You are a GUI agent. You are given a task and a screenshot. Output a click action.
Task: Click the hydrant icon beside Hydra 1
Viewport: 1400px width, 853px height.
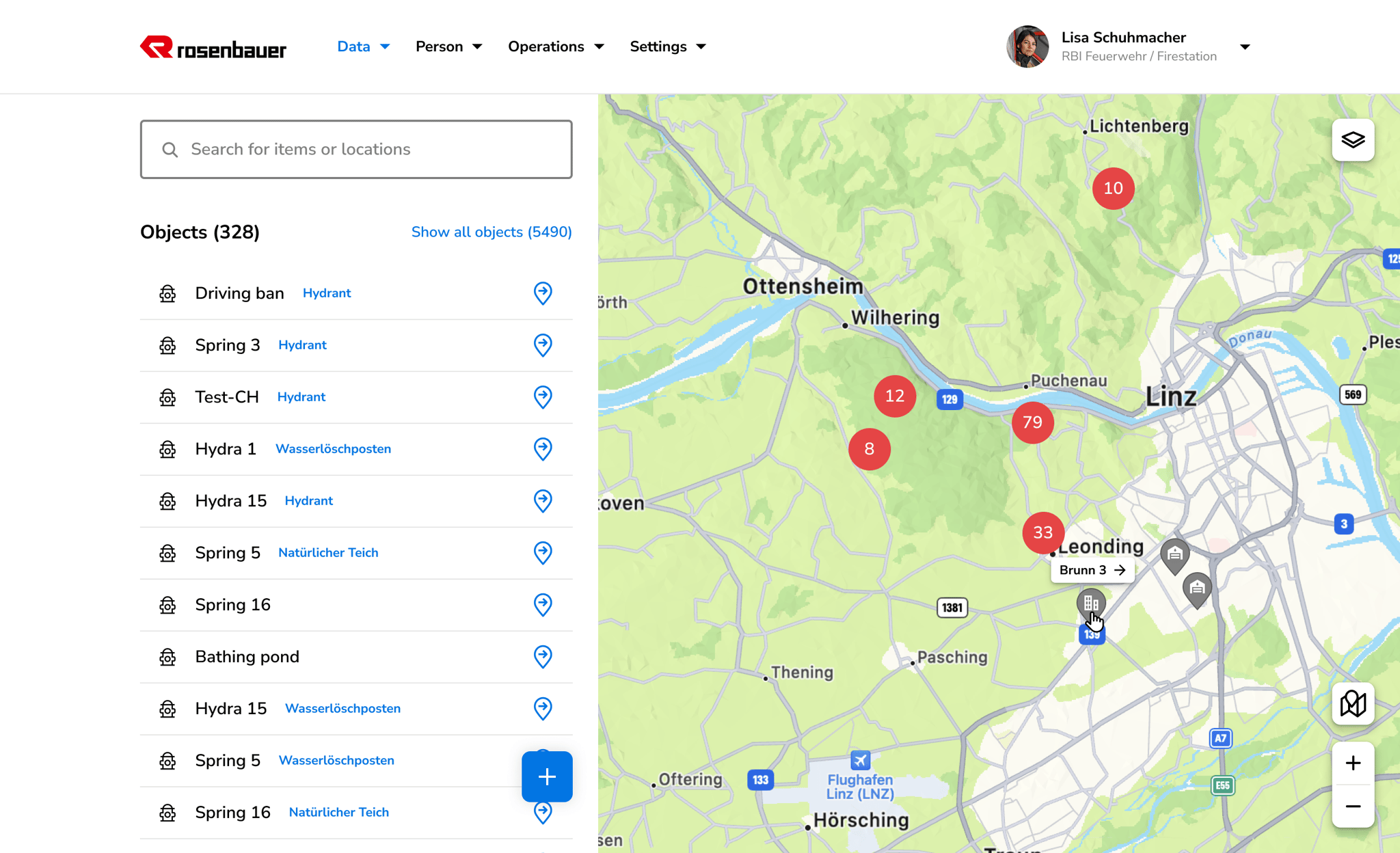(x=167, y=449)
